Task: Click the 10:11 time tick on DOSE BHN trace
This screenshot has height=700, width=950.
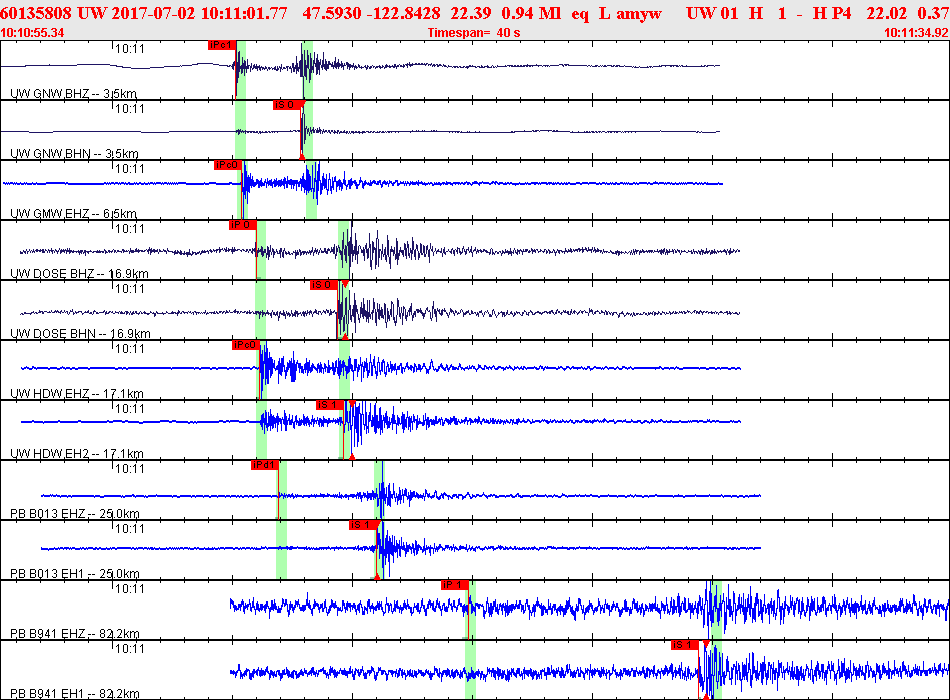Action: point(130,288)
